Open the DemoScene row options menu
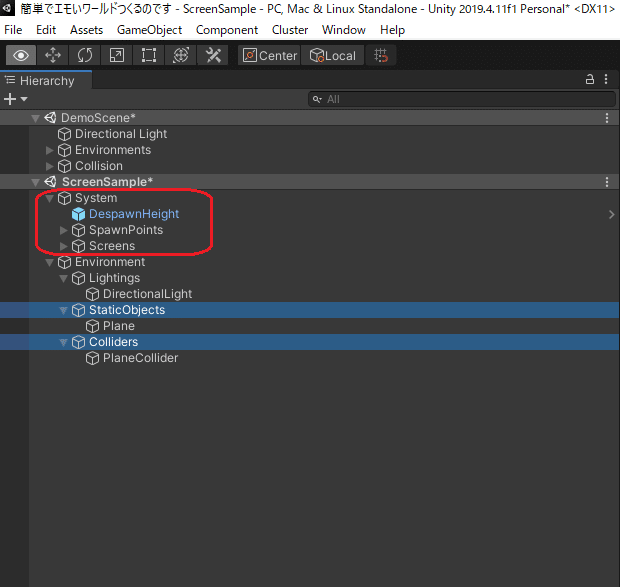Image resolution: width=620 pixels, height=587 pixels. pos(607,118)
